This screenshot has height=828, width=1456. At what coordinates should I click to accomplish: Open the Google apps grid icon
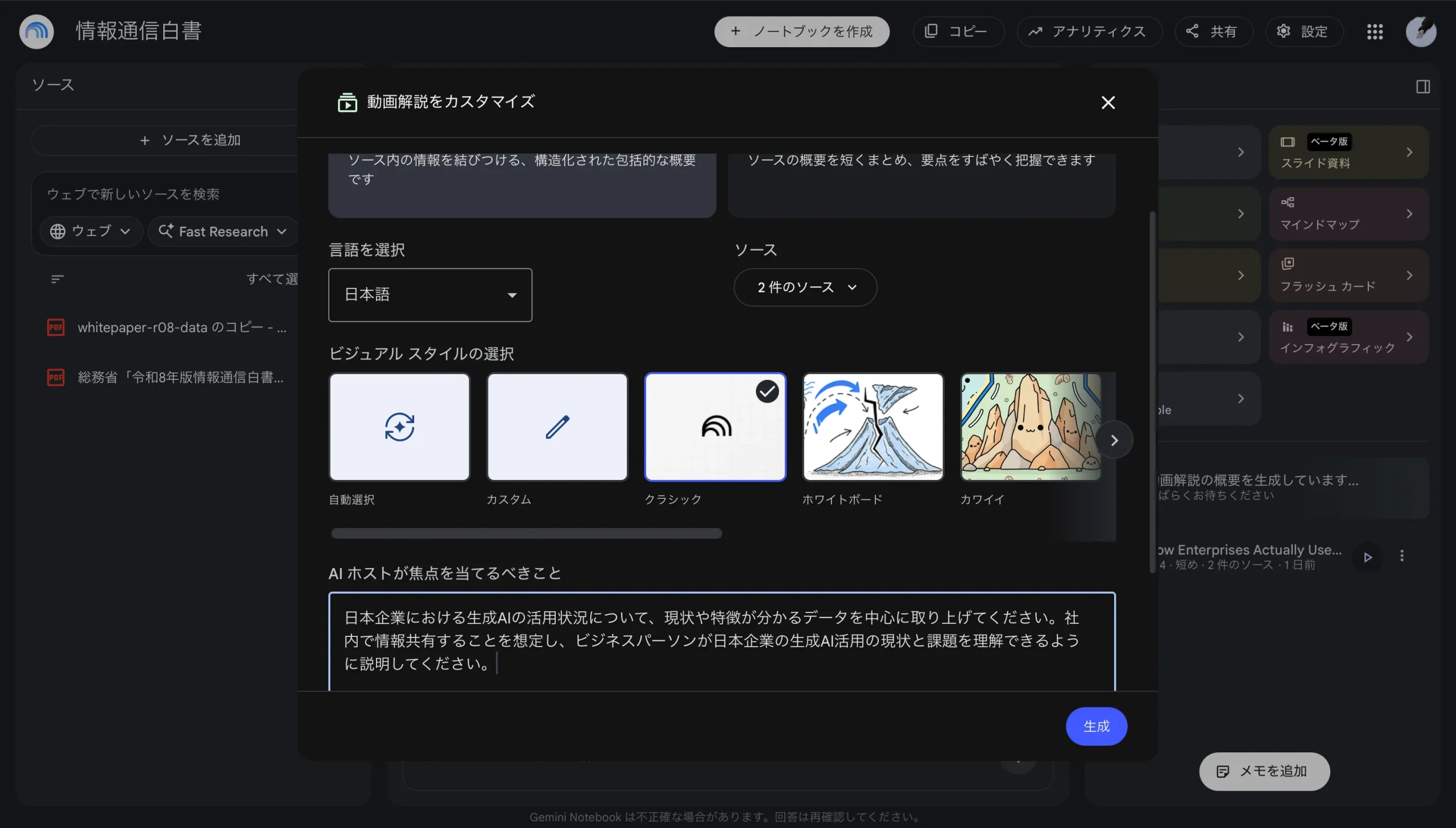(1375, 31)
